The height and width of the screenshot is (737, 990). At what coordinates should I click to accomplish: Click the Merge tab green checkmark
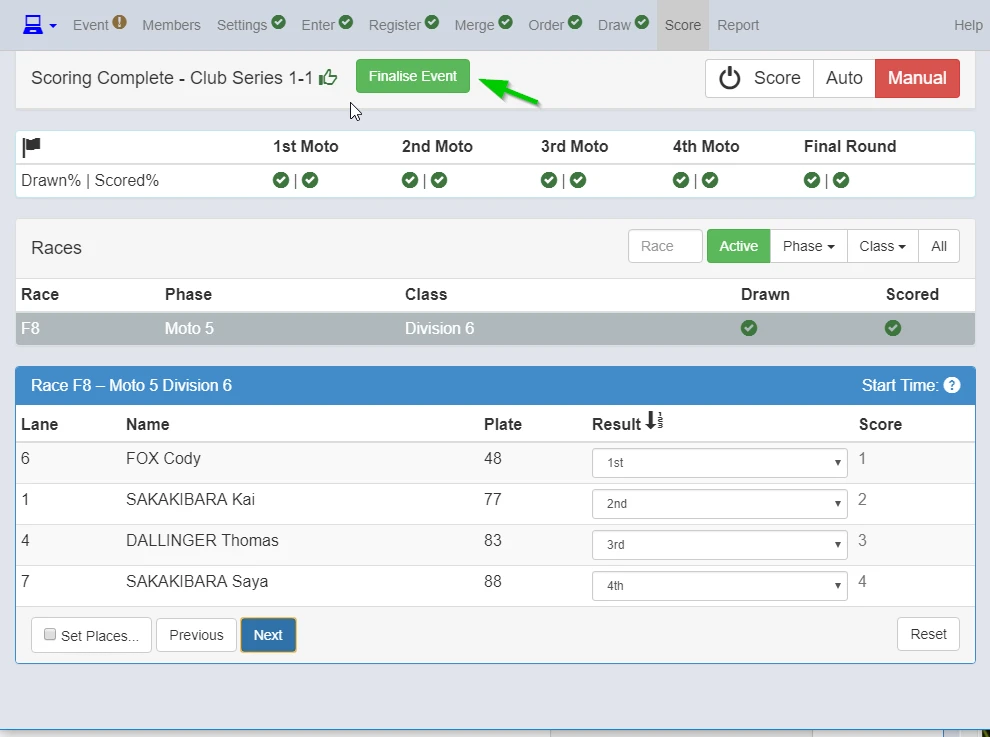(506, 23)
